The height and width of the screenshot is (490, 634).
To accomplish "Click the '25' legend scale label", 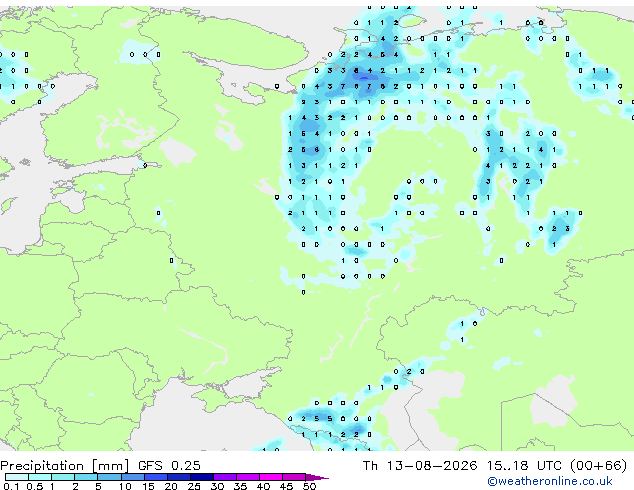I will tap(194, 486).
